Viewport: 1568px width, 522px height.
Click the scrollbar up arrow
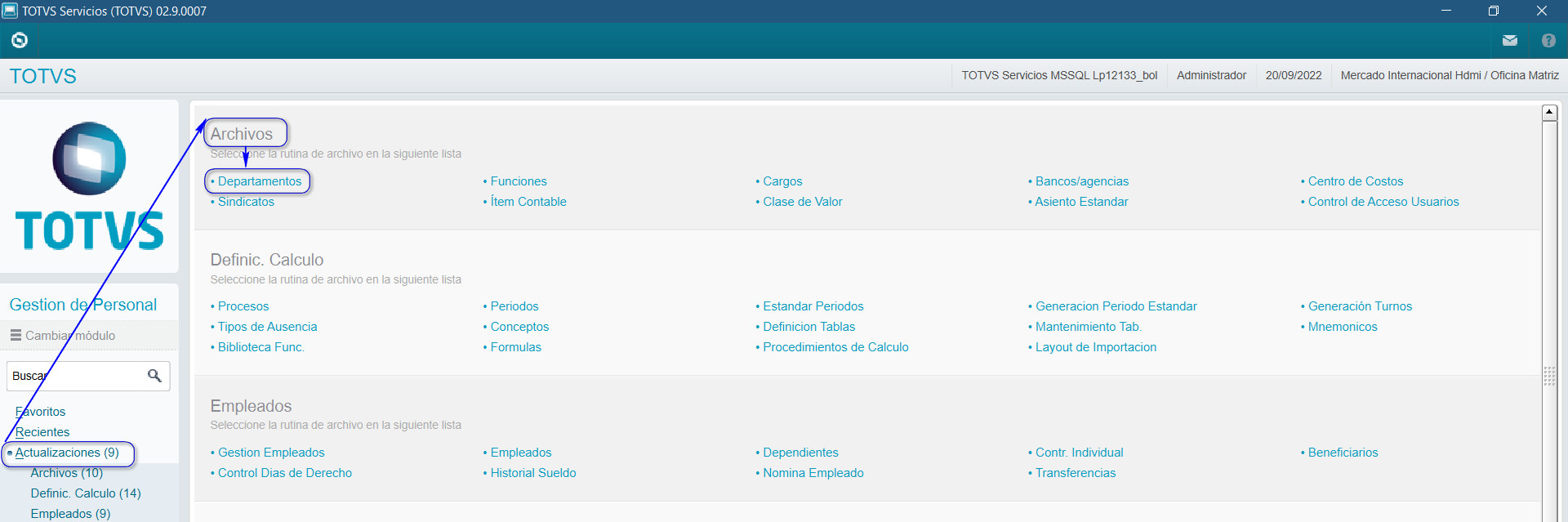click(x=1549, y=113)
